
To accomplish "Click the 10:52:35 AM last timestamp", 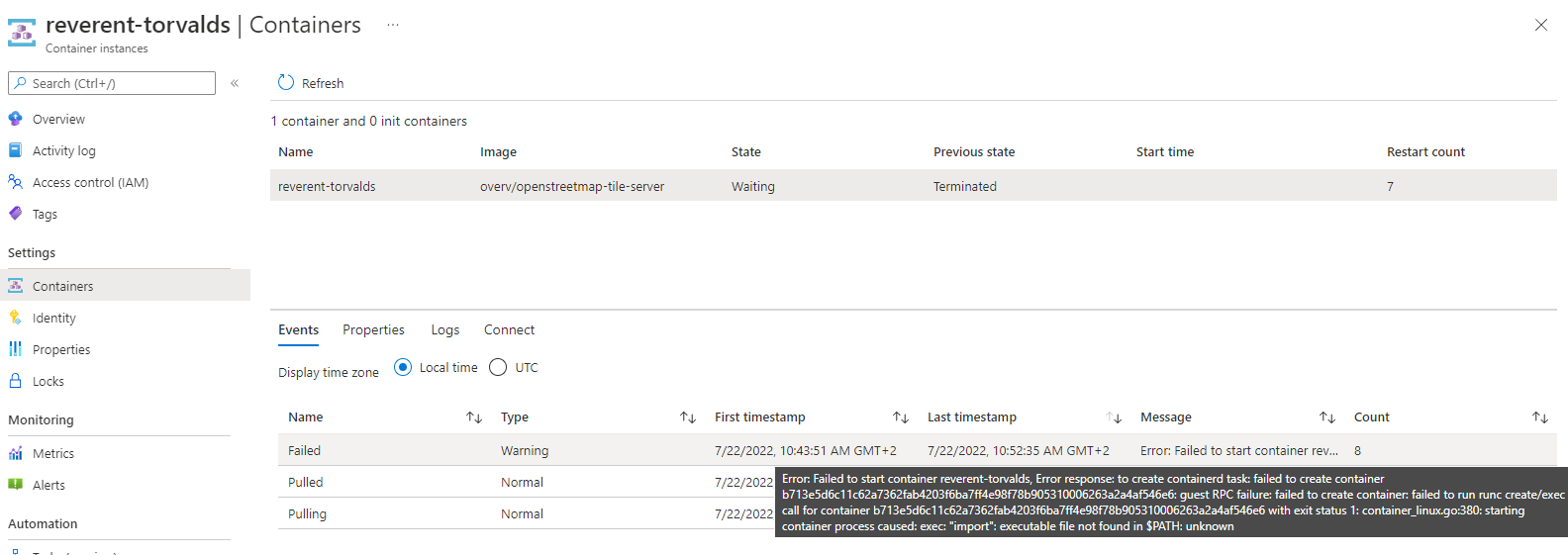I will 1019,450.
